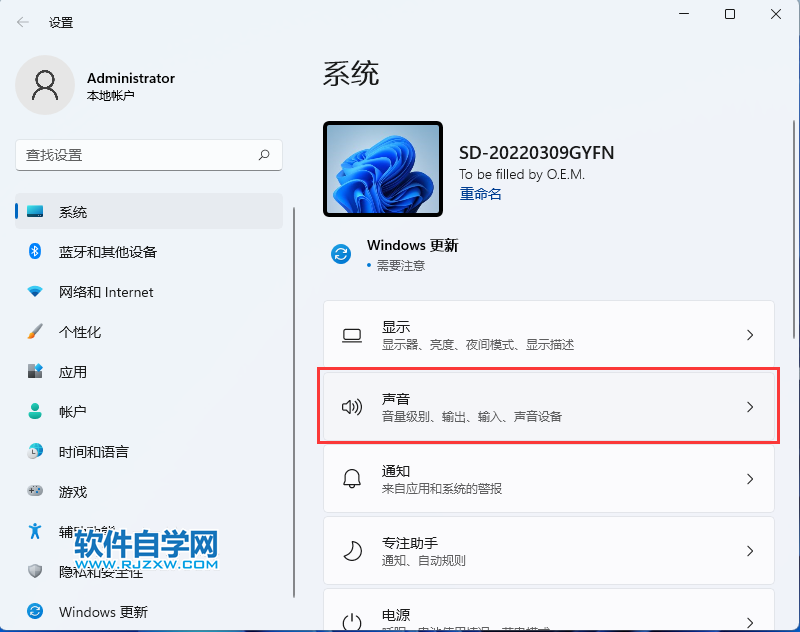This screenshot has height=632, width=800.
Task: Click the Windows Update status icon
Action: (x=341, y=254)
